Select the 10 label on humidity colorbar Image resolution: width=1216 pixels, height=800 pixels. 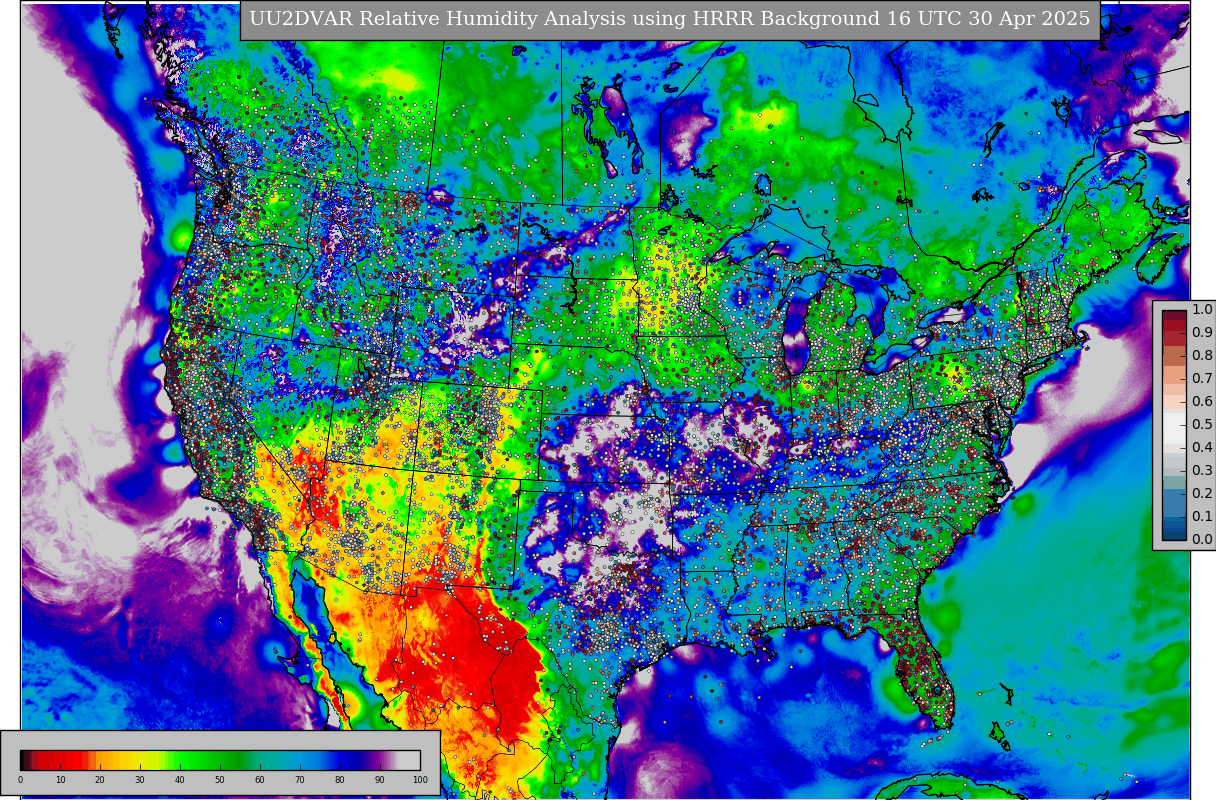(60, 780)
